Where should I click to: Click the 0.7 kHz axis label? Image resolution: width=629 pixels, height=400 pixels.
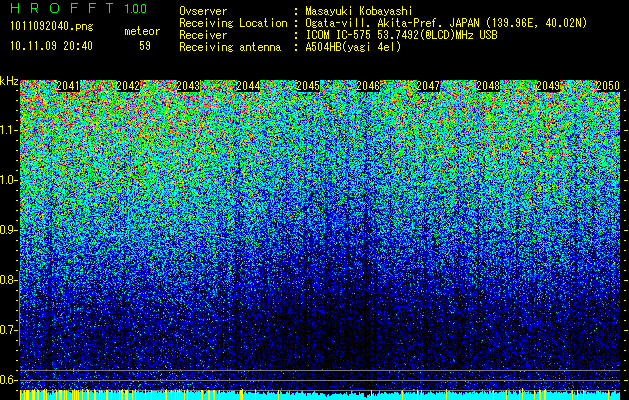point(7,330)
